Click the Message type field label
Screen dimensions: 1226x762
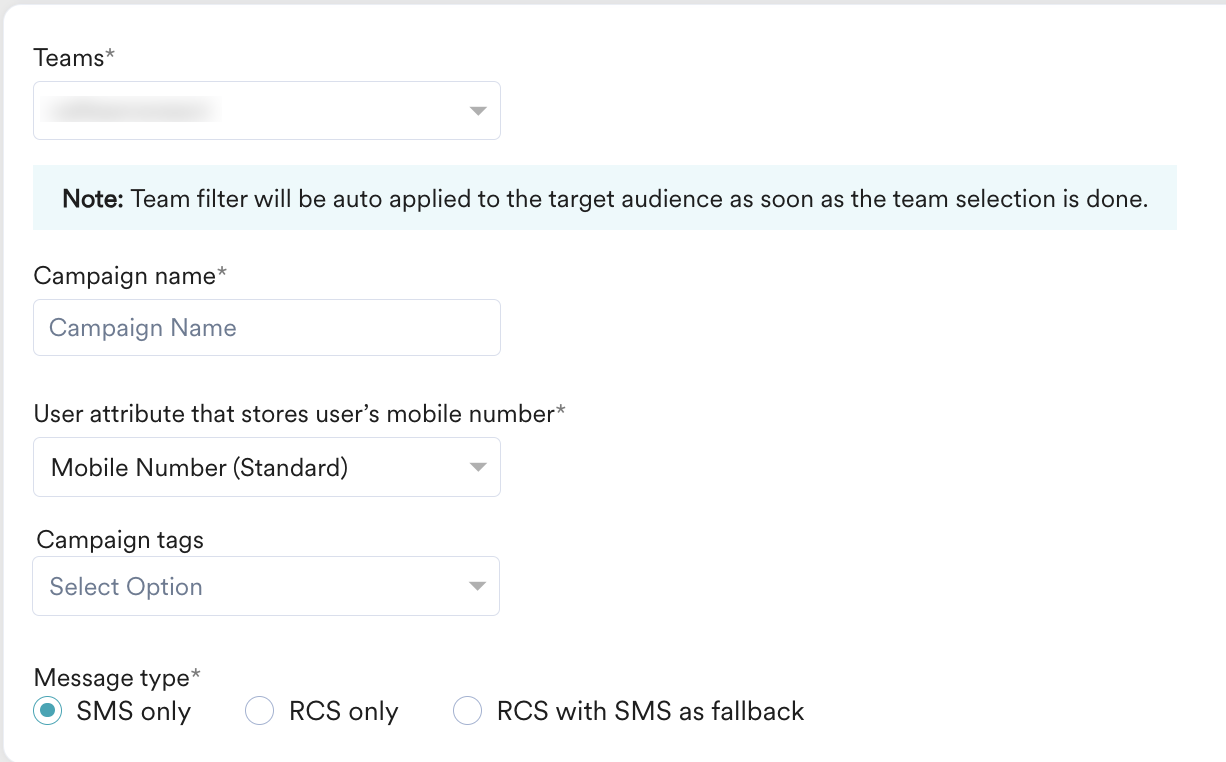pos(112,678)
